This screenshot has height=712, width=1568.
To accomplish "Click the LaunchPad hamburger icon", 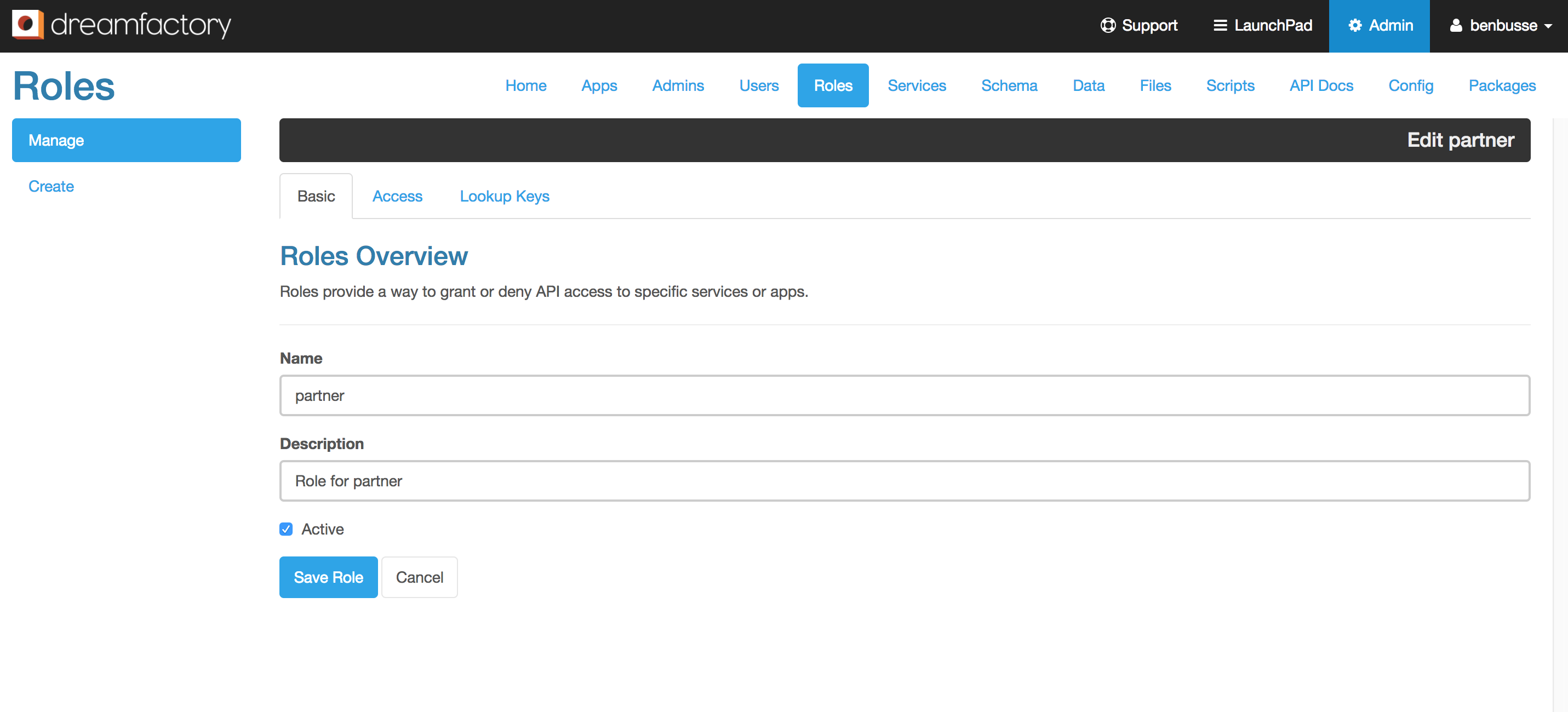I will coord(1221,26).
